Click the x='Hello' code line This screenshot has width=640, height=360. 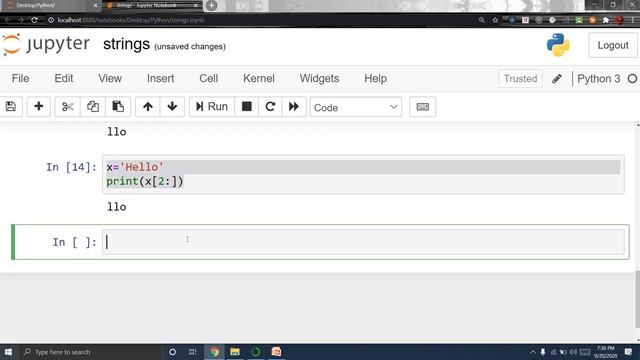click(135, 167)
